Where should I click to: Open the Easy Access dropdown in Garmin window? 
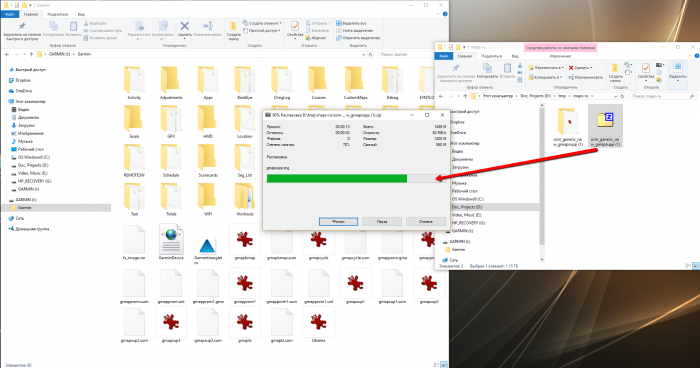[262, 30]
